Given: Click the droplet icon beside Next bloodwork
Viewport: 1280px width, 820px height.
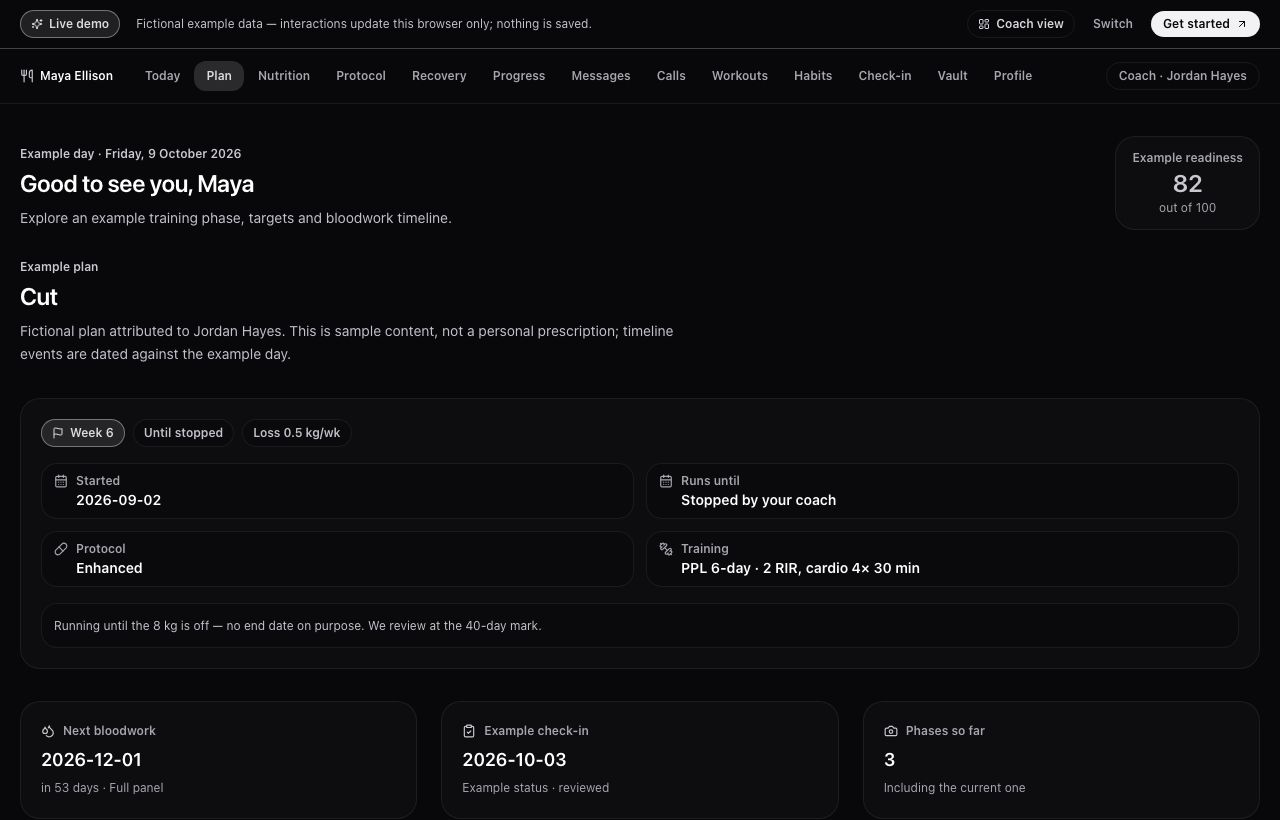Looking at the screenshot, I should point(48,731).
